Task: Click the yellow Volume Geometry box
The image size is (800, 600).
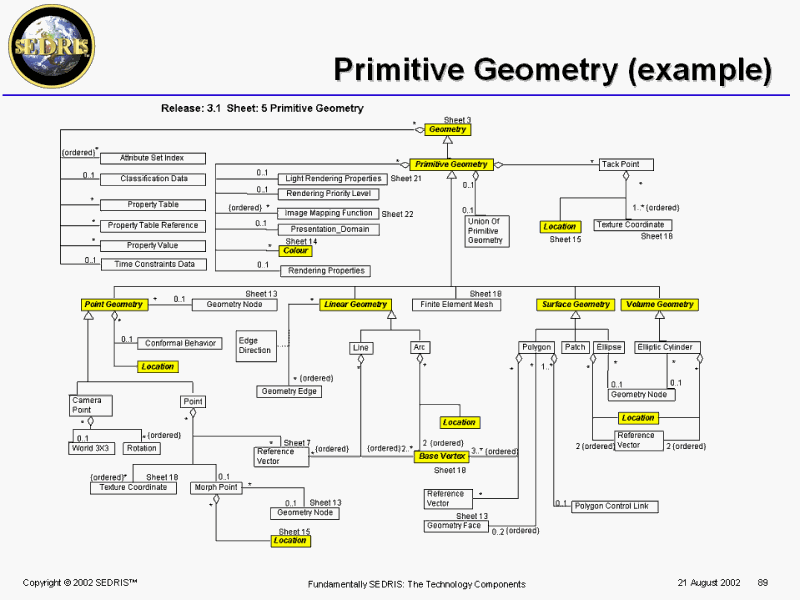Action: coord(659,304)
